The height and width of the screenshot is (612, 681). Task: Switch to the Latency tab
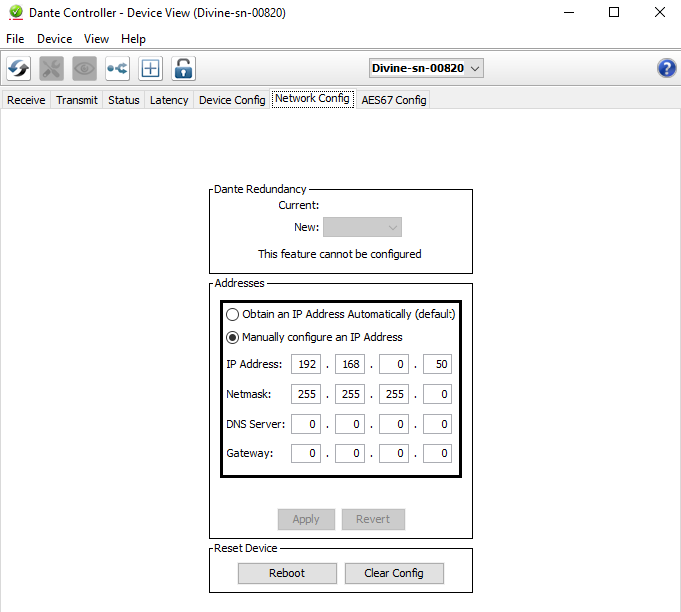point(169,100)
